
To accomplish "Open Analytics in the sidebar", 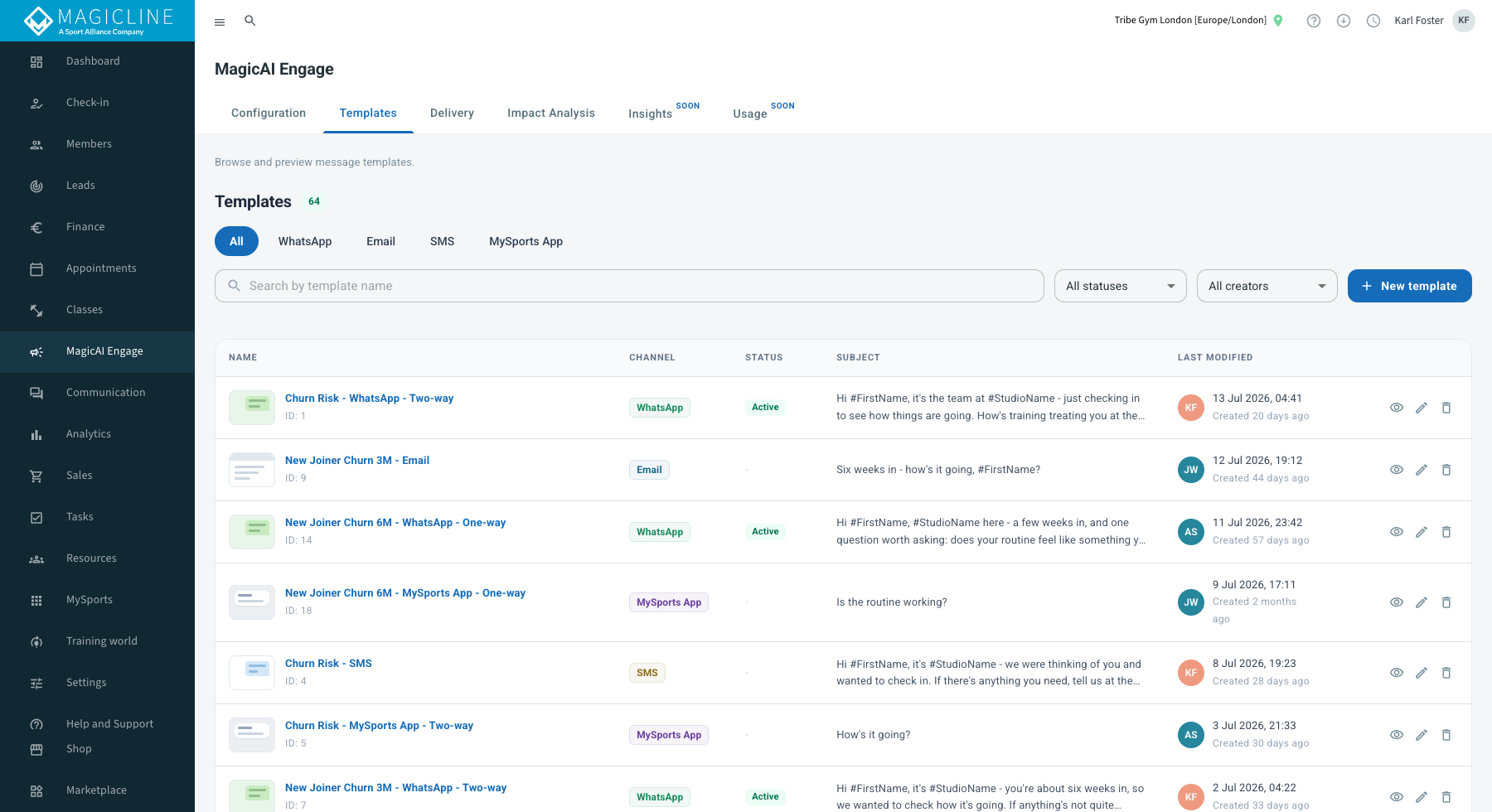I will click(x=97, y=434).
